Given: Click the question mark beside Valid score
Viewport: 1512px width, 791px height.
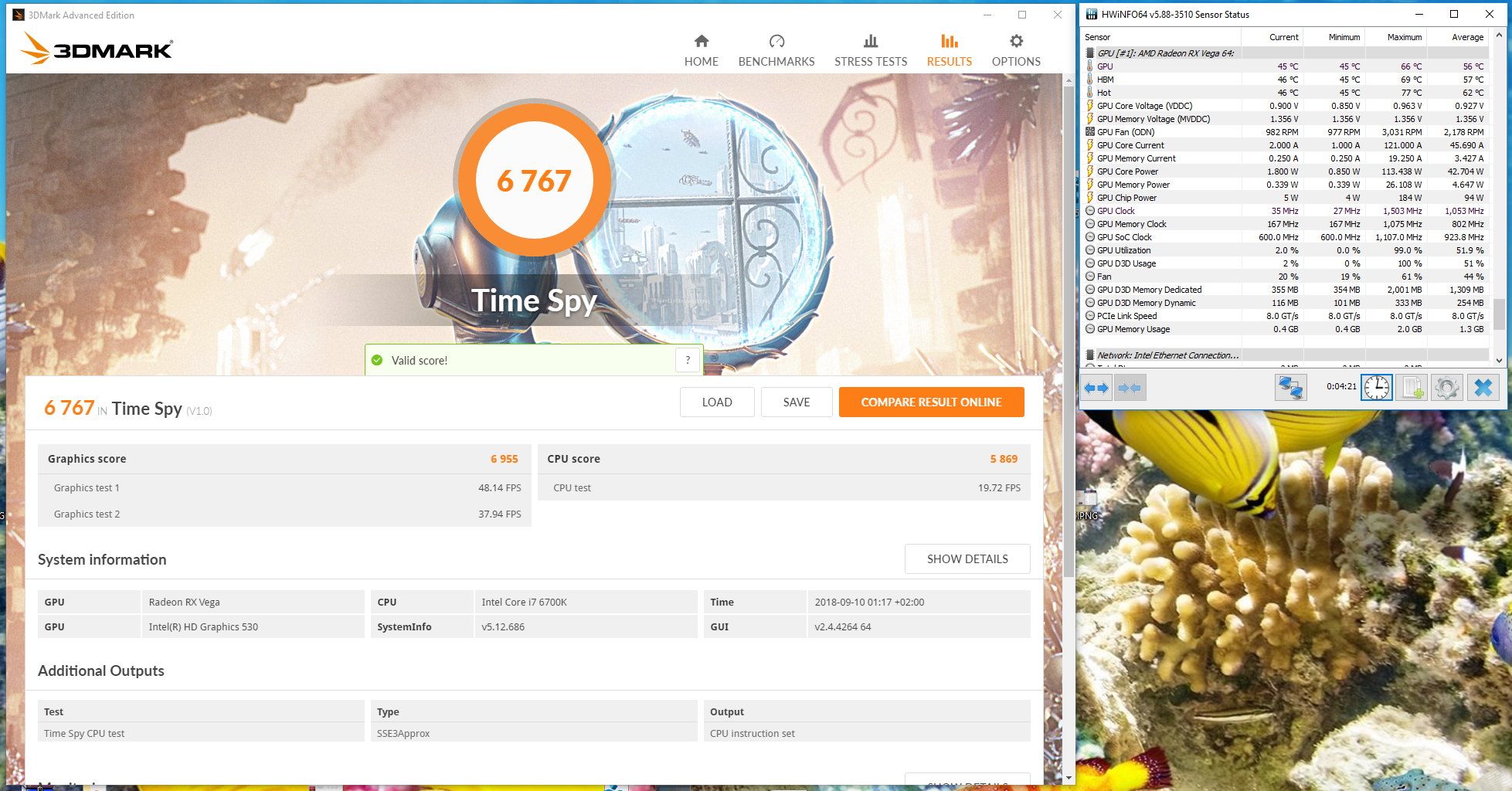Looking at the screenshot, I should (x=688, y=360).
